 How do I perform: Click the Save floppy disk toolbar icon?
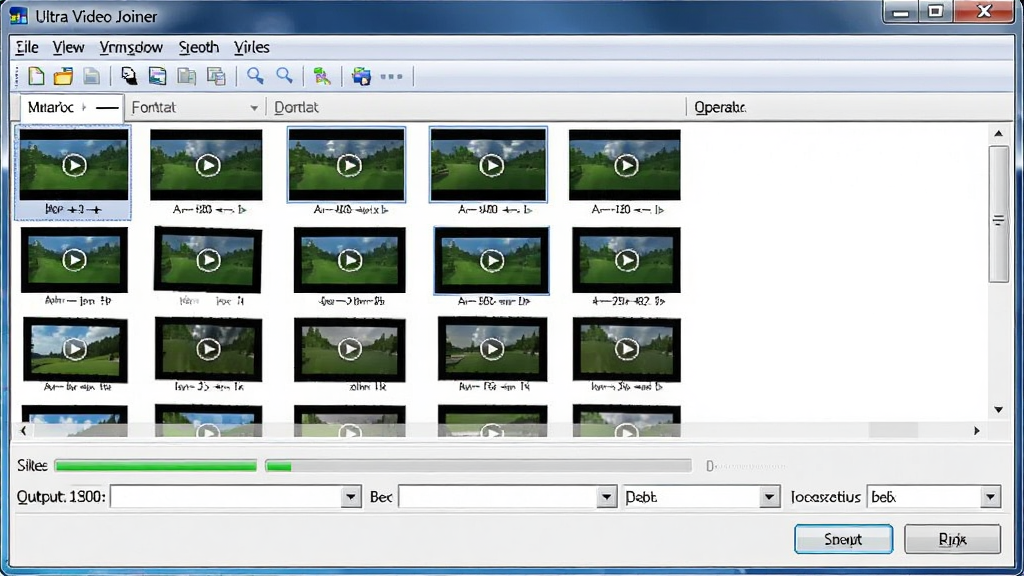point(91,76)
